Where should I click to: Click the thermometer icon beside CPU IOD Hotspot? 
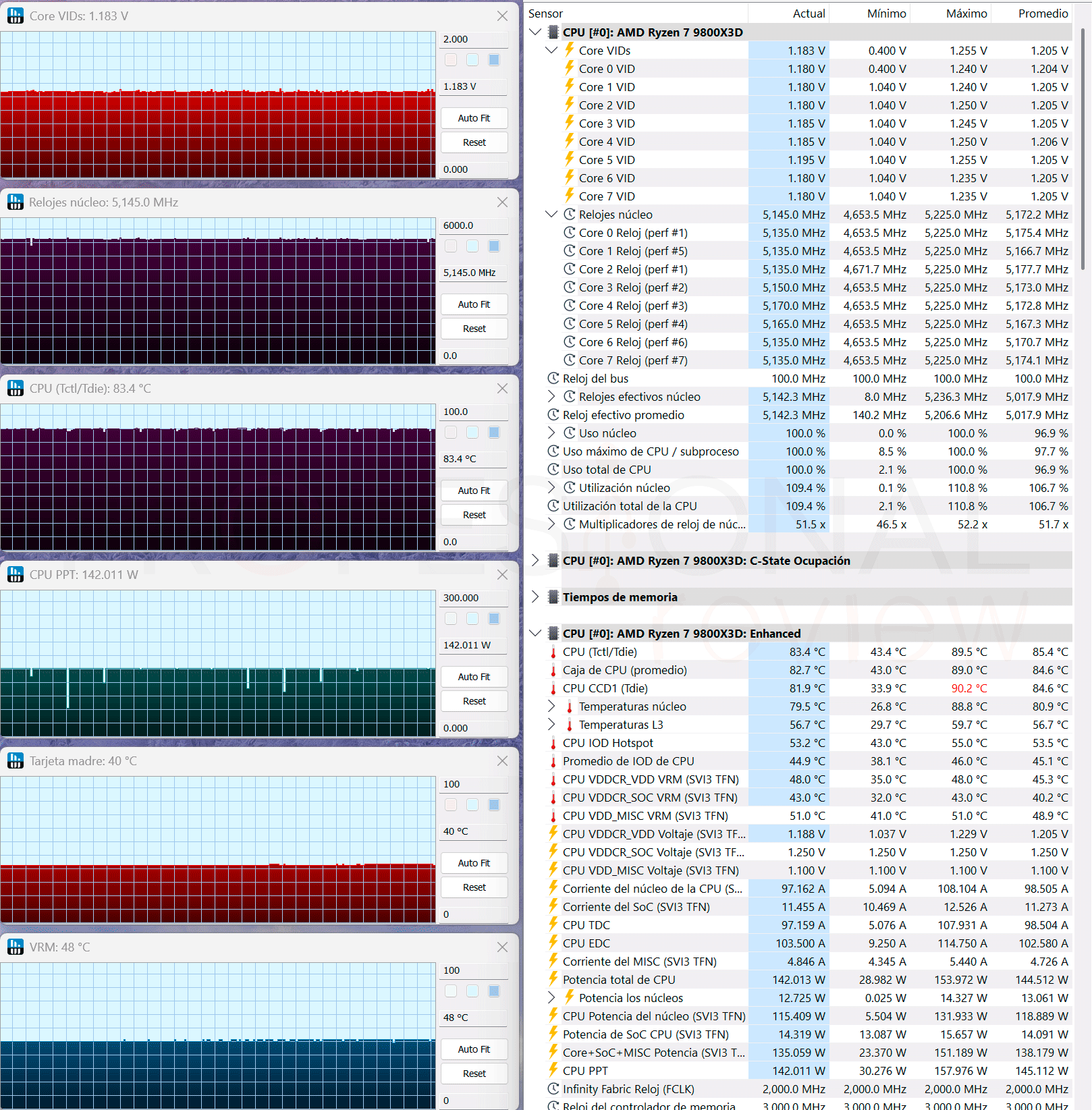553,743
